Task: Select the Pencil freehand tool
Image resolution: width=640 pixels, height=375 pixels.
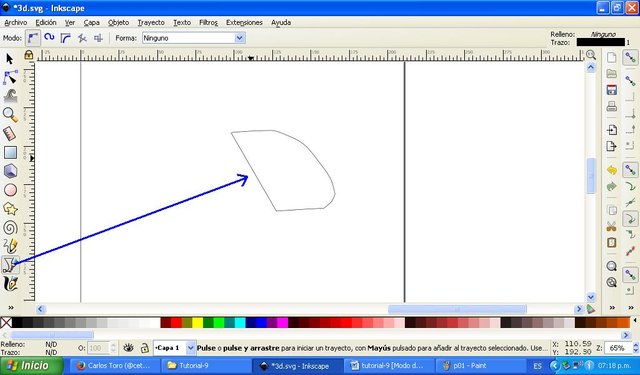Action: [10, 246]
